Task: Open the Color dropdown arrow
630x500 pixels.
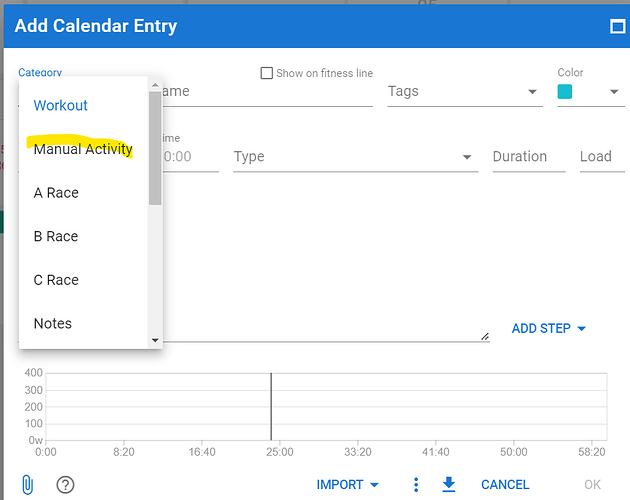Action: click(x=615, y=92)
